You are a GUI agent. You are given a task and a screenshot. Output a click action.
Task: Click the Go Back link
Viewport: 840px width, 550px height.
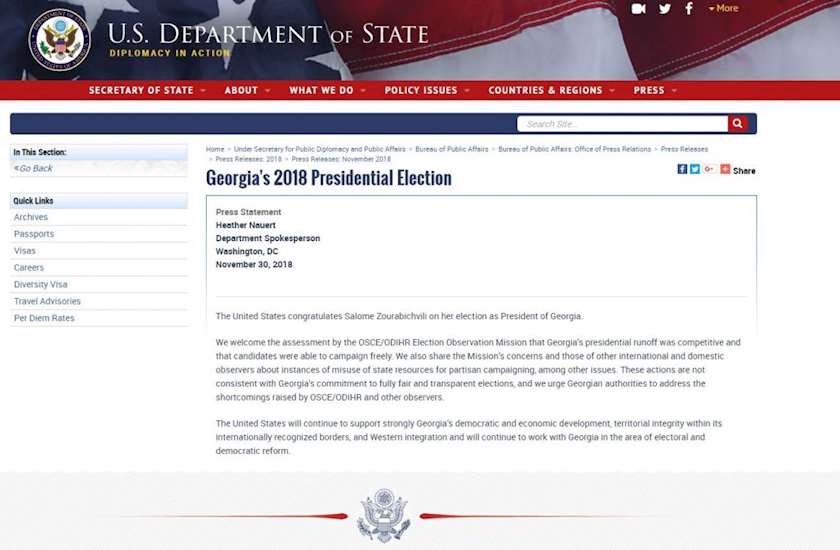(x=35, y=168)
